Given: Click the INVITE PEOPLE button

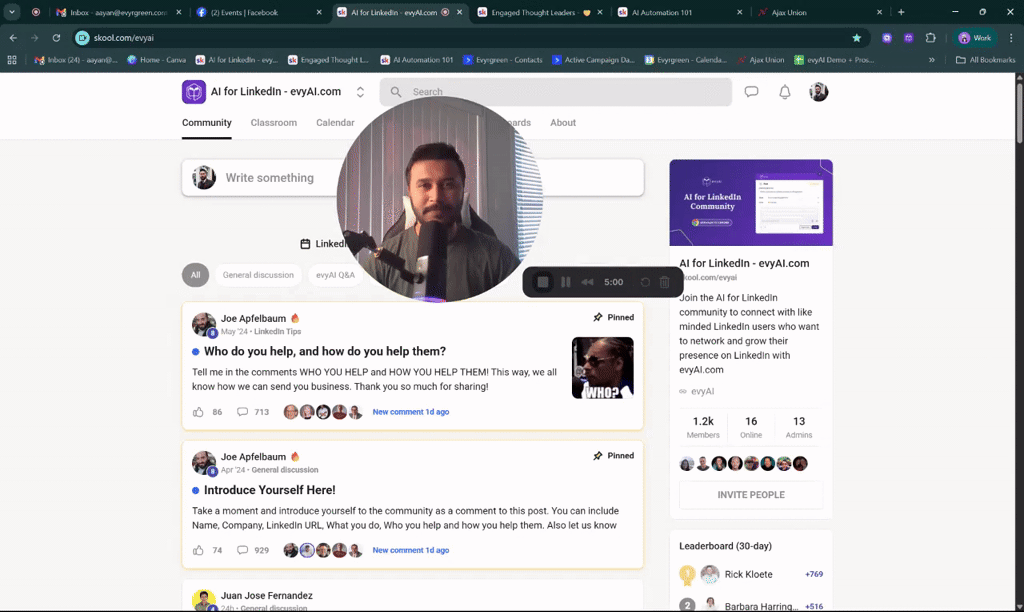Looking at the screenshot, I should pos(751,495).
